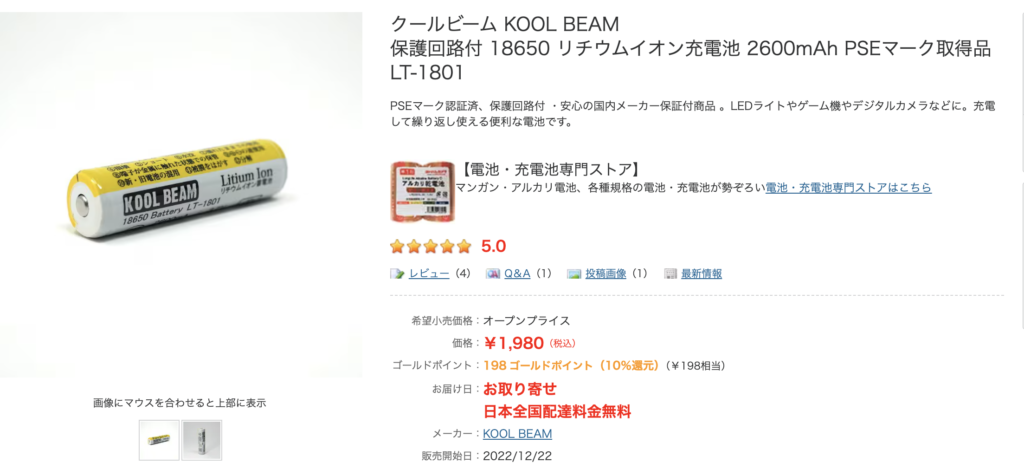1024x469 pixels.
Task: Go to 電池・充電池専門ストアはこちら link
Action: pyautogui.click(x=848, y=187)
